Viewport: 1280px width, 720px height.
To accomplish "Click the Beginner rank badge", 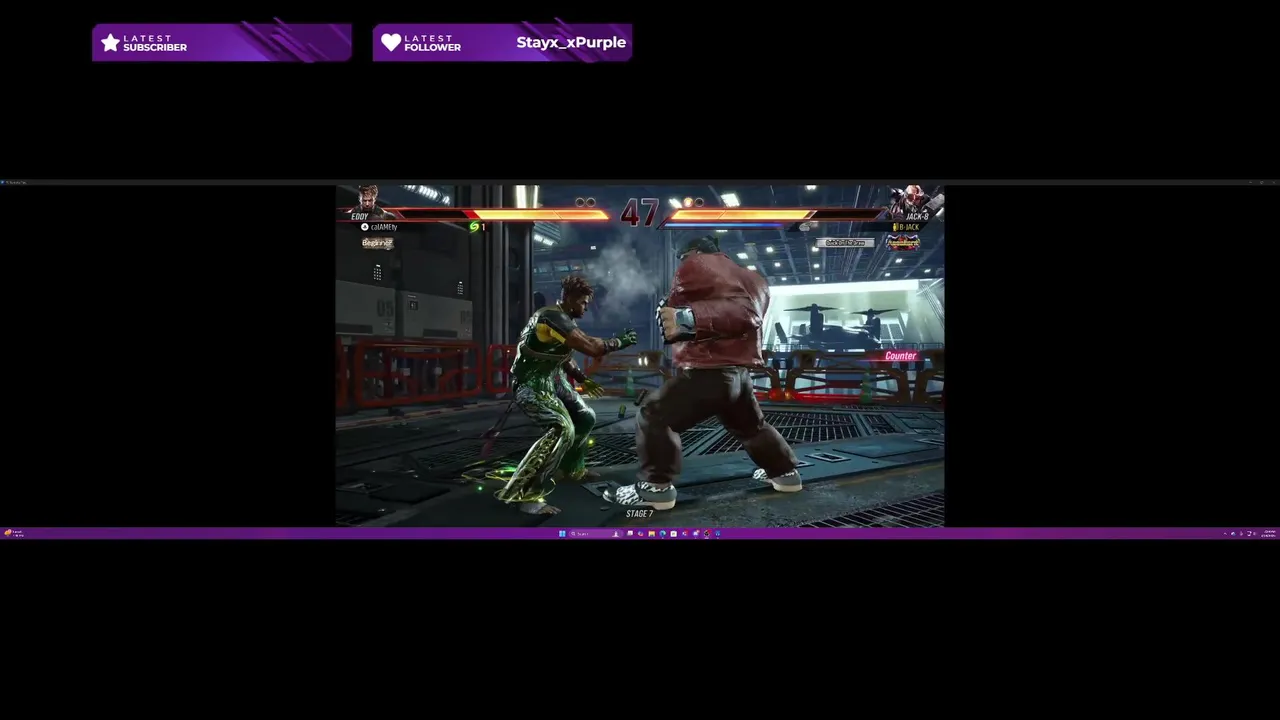I will [377, 243].
